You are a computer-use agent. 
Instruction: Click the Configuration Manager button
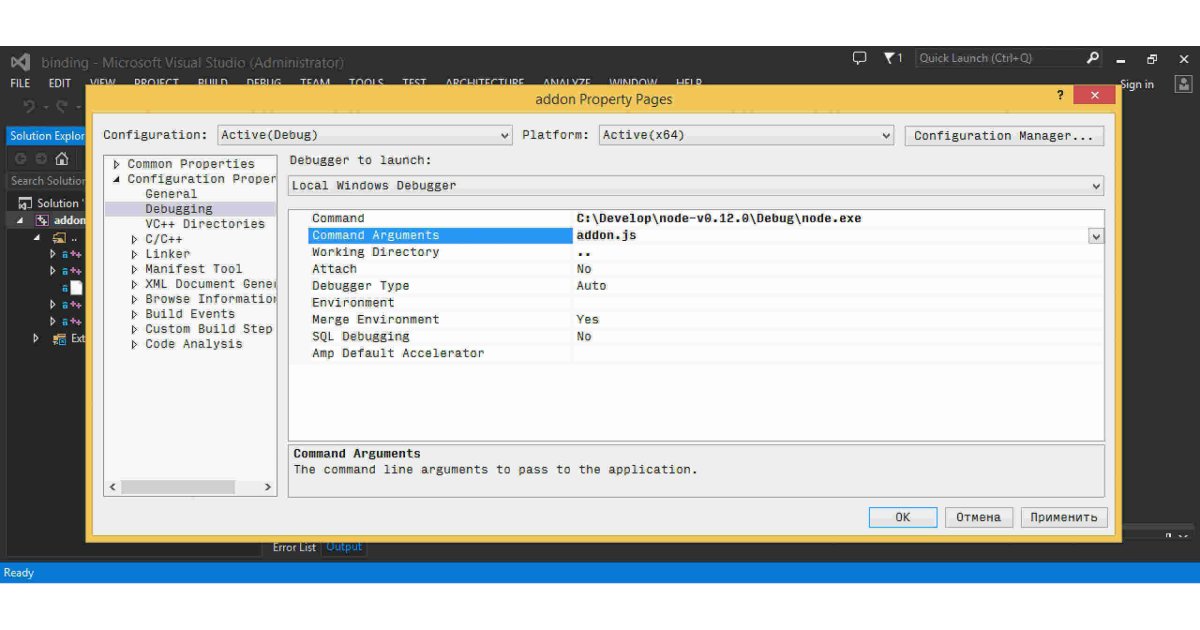[x=1004, y=135]
